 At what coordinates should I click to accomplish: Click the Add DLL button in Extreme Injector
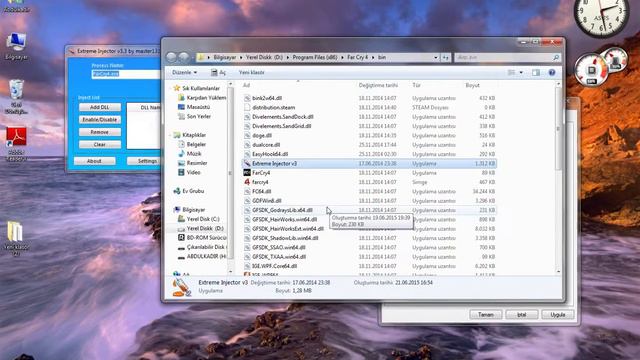(100, 107)
